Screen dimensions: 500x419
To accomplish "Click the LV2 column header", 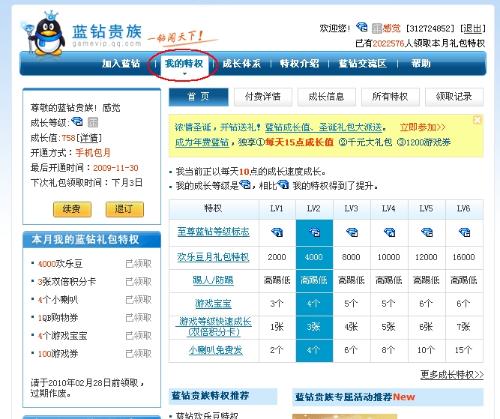I will click(x=314, y=209).
